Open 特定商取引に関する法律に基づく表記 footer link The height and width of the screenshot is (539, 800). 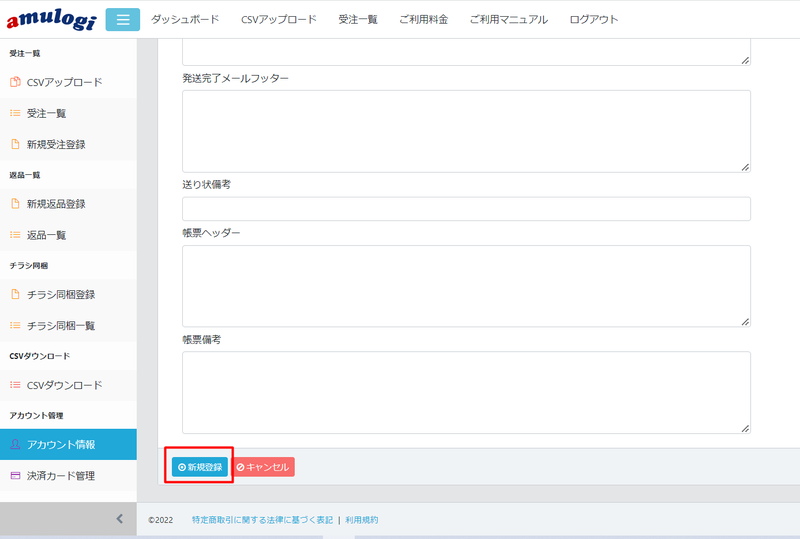tap(262, 520)
